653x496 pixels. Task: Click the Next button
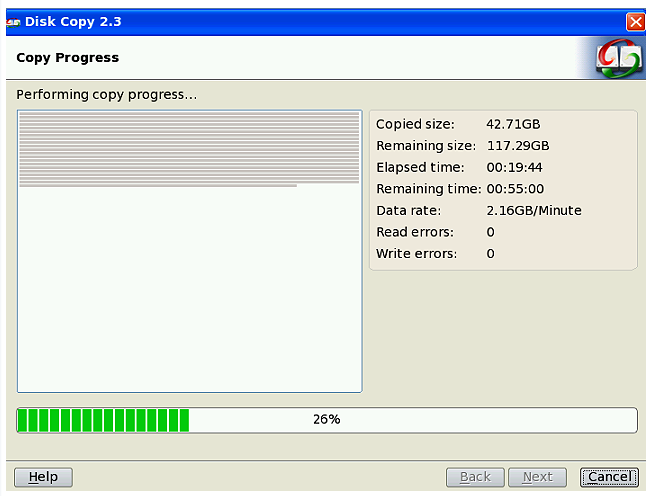tap(538, 477)
